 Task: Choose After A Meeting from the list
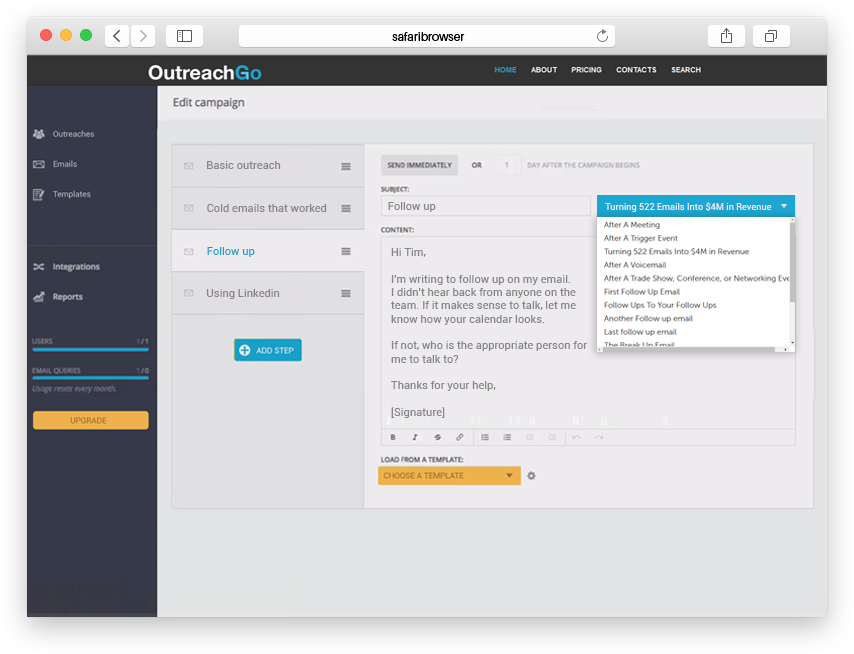click(632, 224)
